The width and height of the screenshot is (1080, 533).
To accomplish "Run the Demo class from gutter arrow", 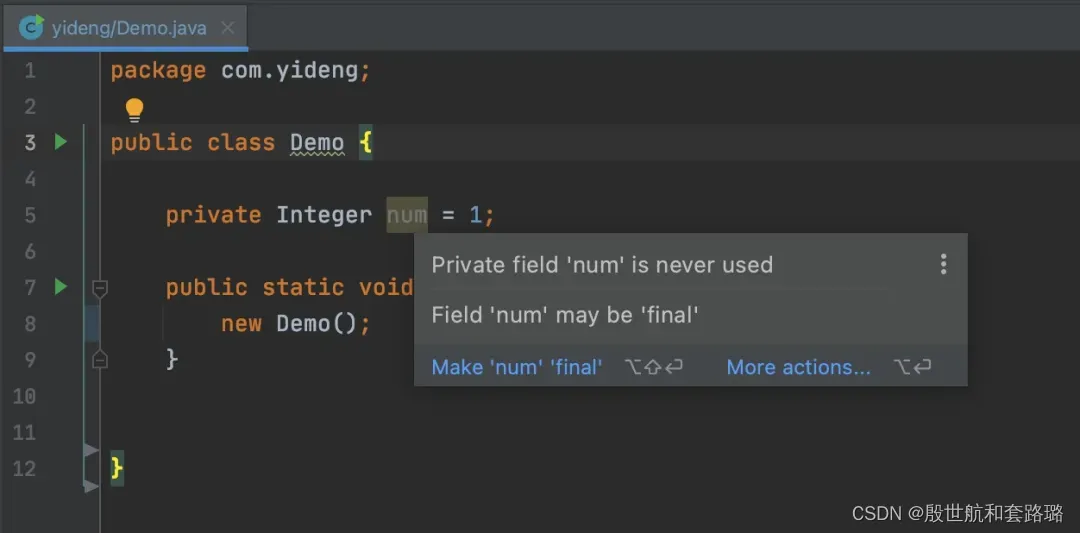I will click(60, 142).
